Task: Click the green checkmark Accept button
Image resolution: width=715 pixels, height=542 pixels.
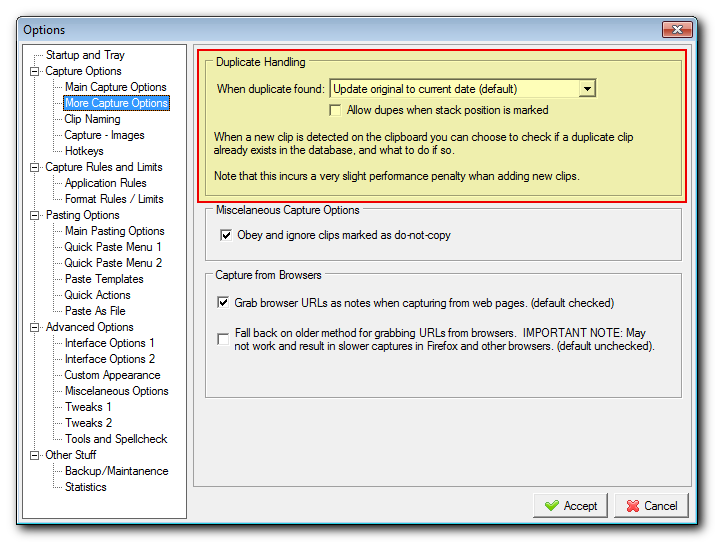Action: click(570, 506)
